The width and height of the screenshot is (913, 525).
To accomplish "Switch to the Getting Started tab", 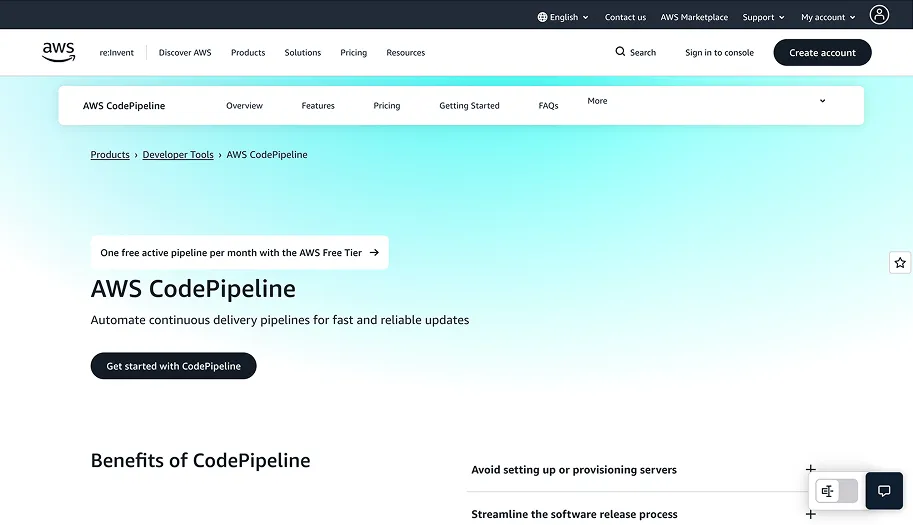I will click(469, 105).
